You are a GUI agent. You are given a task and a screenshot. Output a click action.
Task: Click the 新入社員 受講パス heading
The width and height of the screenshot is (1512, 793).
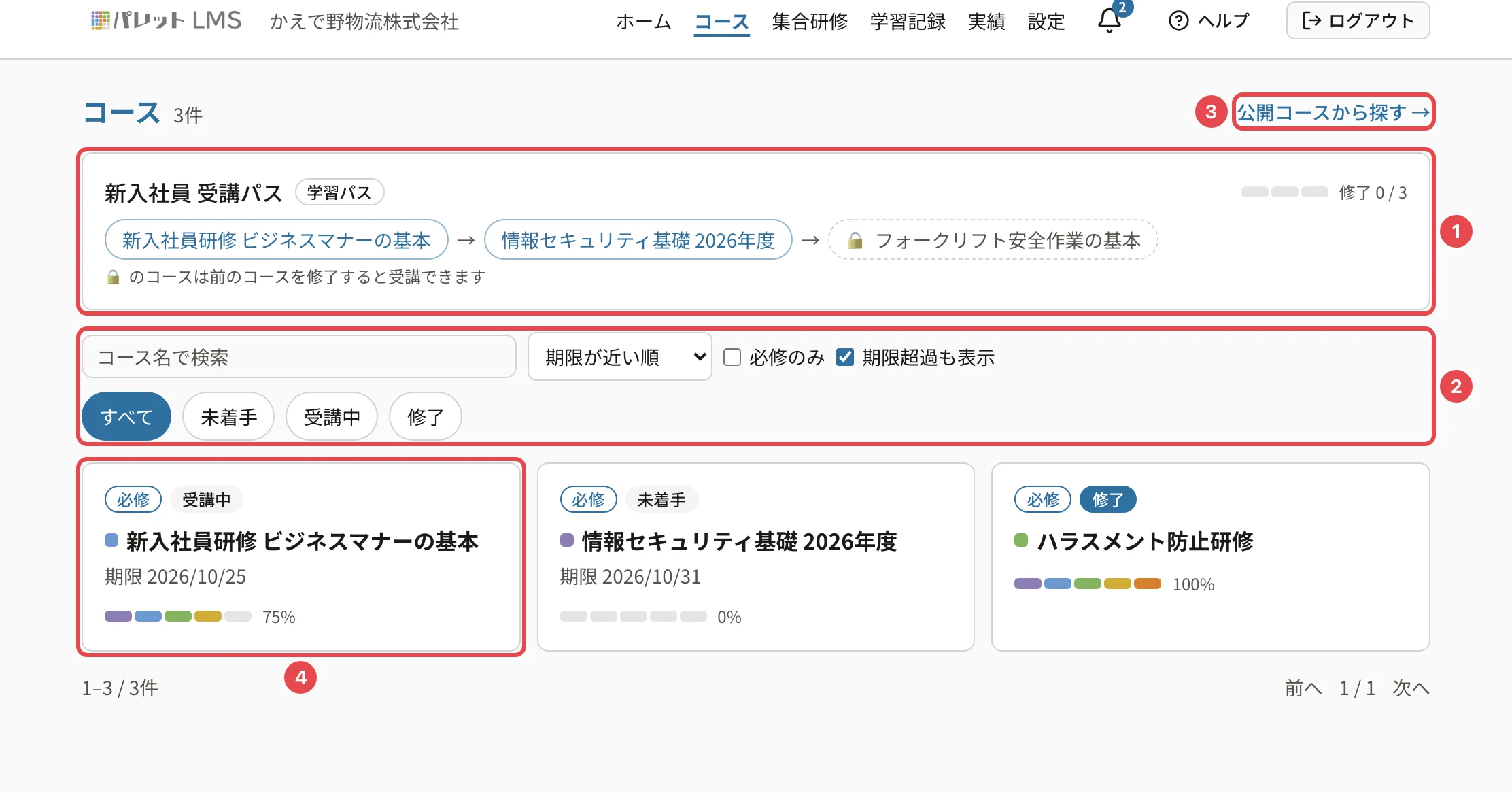point(194,193)
